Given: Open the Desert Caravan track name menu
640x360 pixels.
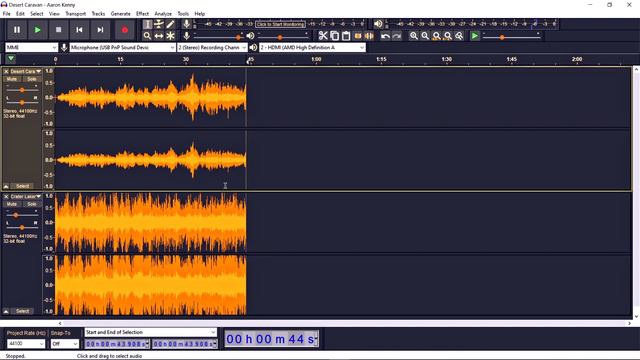Looking at the screenshot, I should [x=26, y=71].
